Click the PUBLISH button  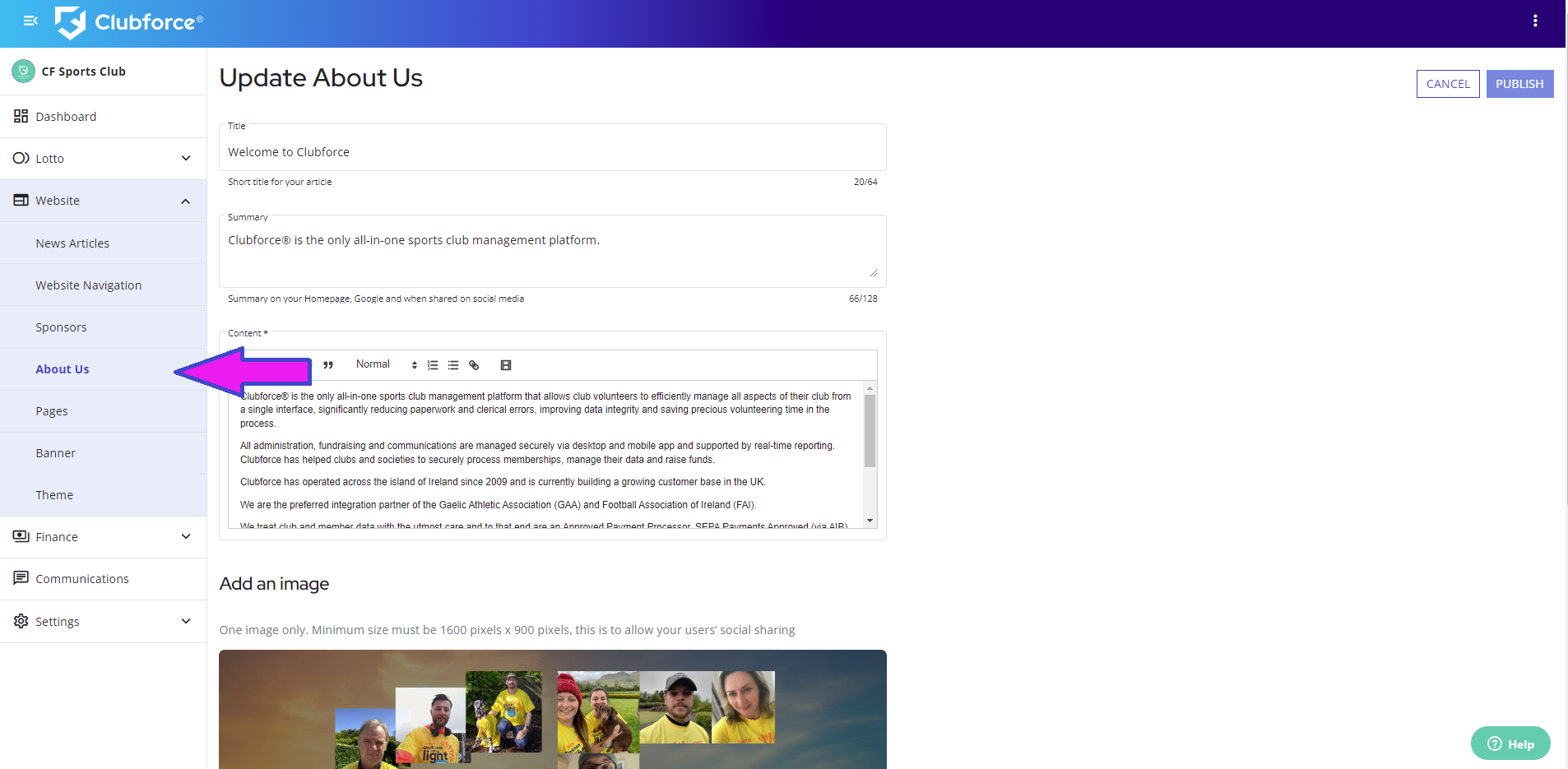1519,84
